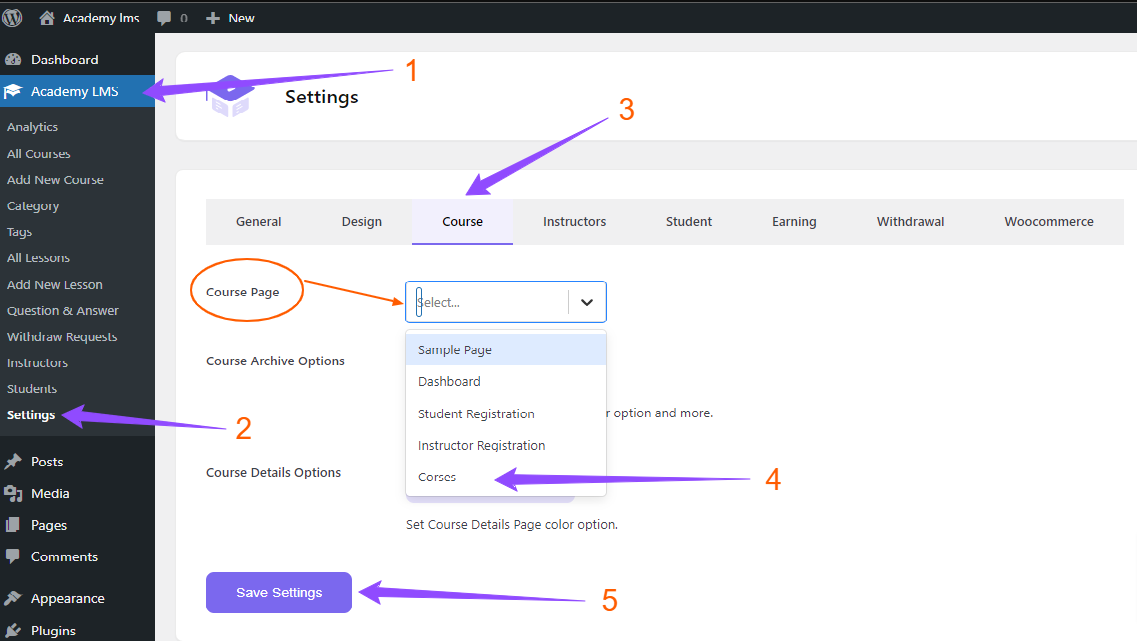The height and width of the screenshot is (641, 1137).
Task: Switch to the General tab
Action: [x=258, y=222]
